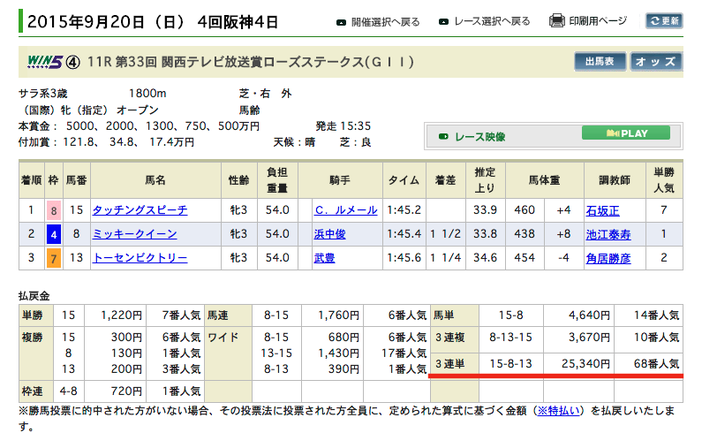Open jockey link 浜中俊
702x433 pixels.
[330, 234]
